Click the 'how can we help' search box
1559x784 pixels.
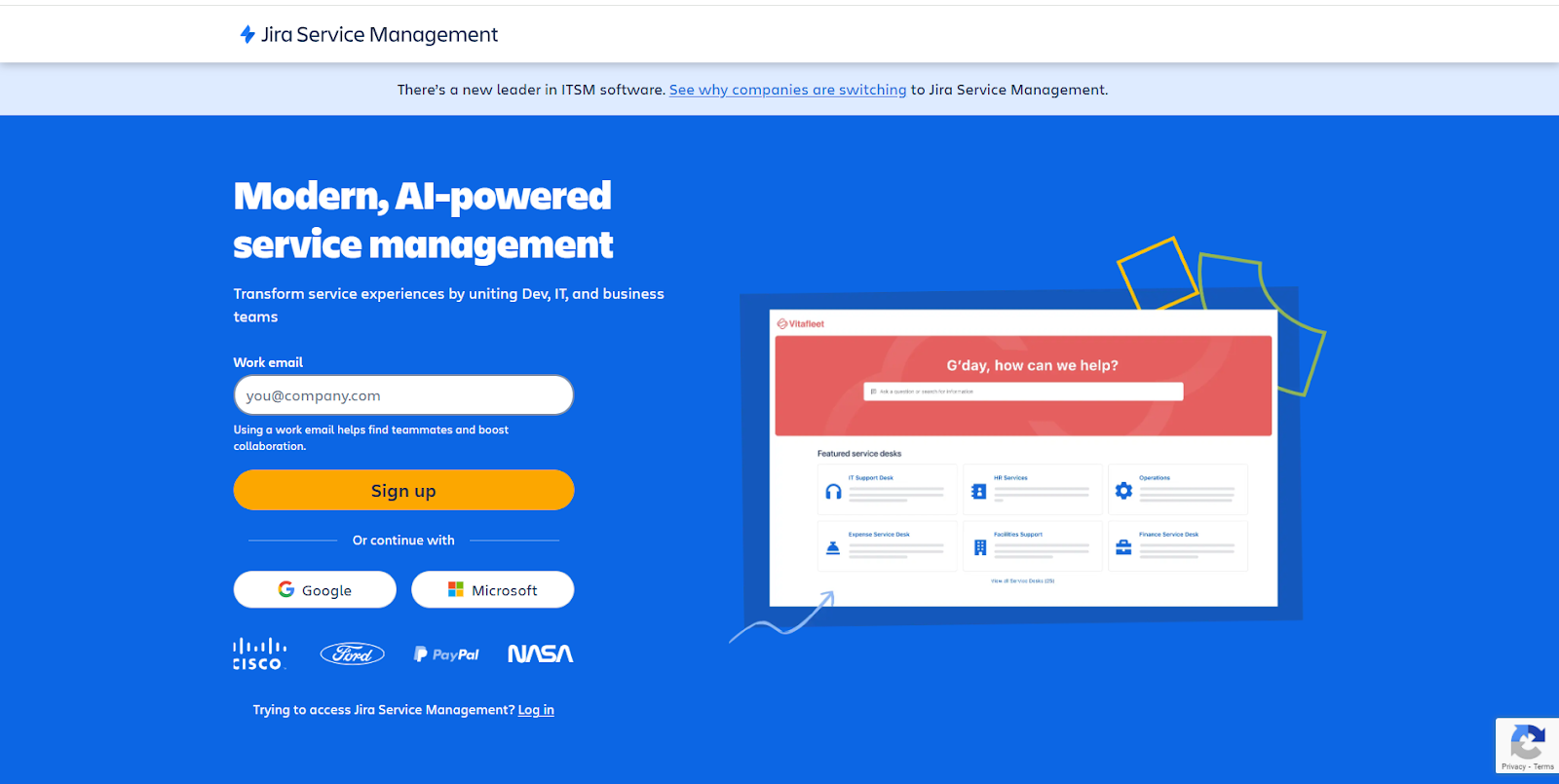click(x=1023, y=392)
